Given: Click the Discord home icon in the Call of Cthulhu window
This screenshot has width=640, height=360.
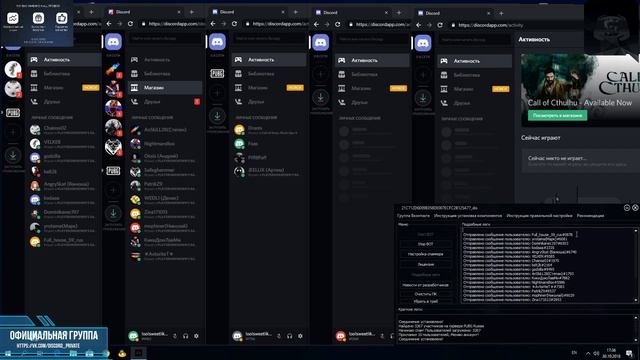Looking at the screenshot, I should tap(423, 43).
